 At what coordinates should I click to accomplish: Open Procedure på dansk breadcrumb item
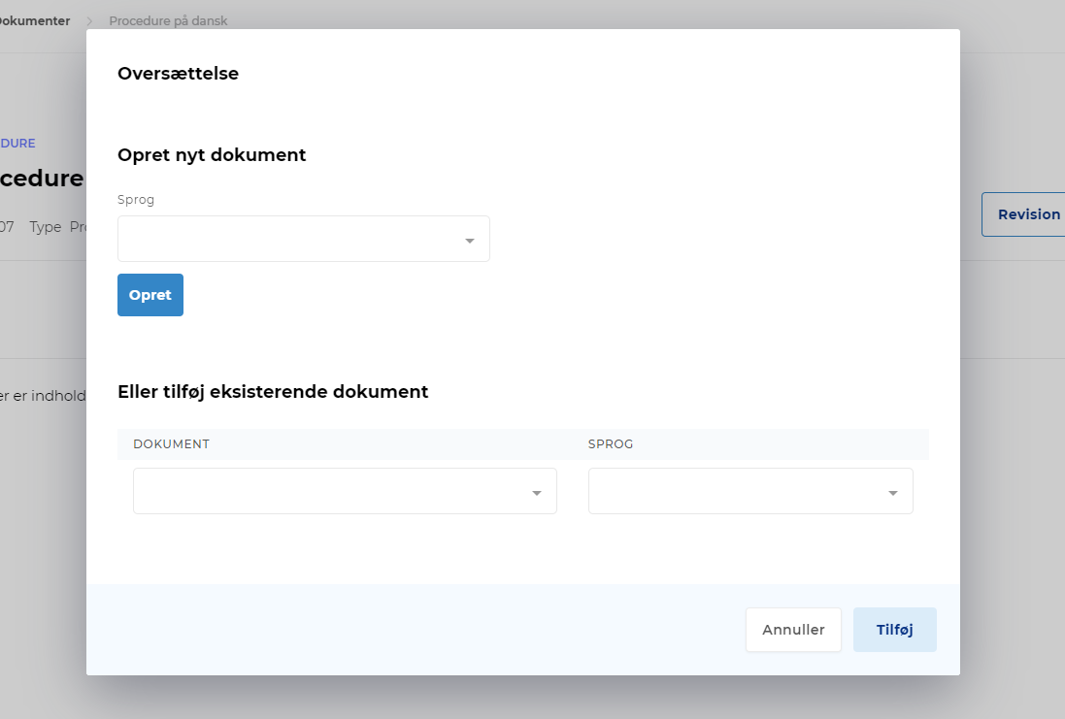click(x=168, y=21)
